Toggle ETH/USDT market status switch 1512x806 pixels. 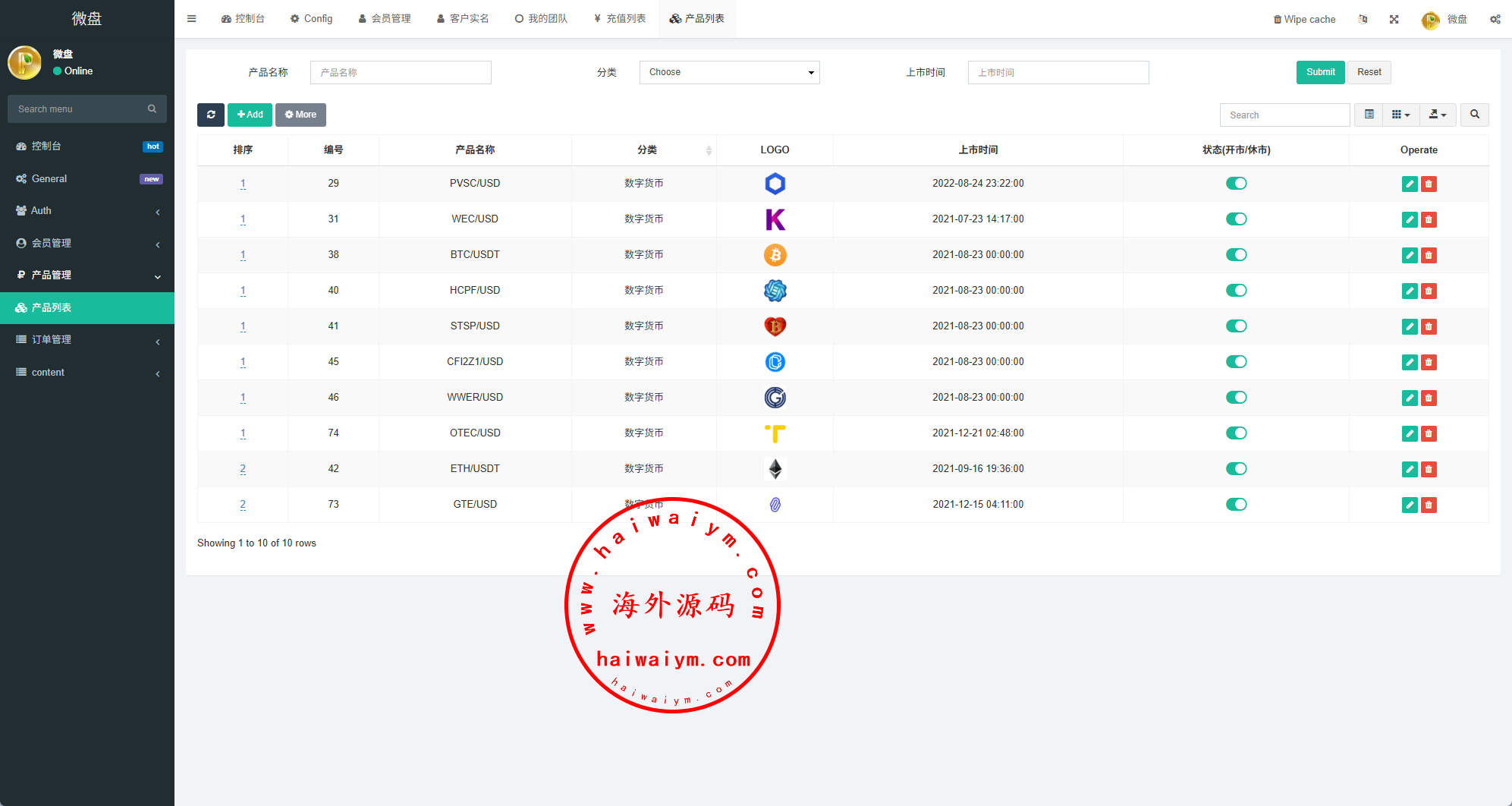click(1236, 469)
